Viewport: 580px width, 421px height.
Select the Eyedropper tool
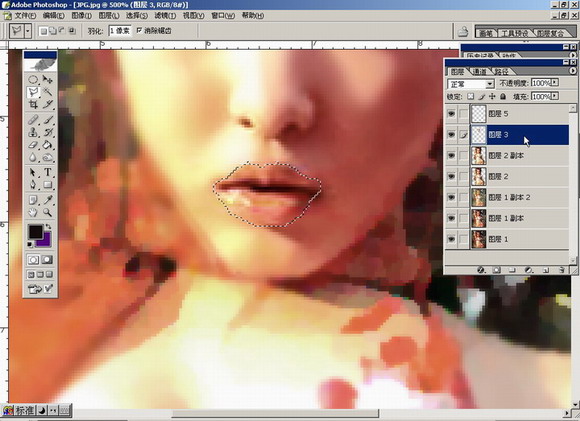[x=48, y=200]
